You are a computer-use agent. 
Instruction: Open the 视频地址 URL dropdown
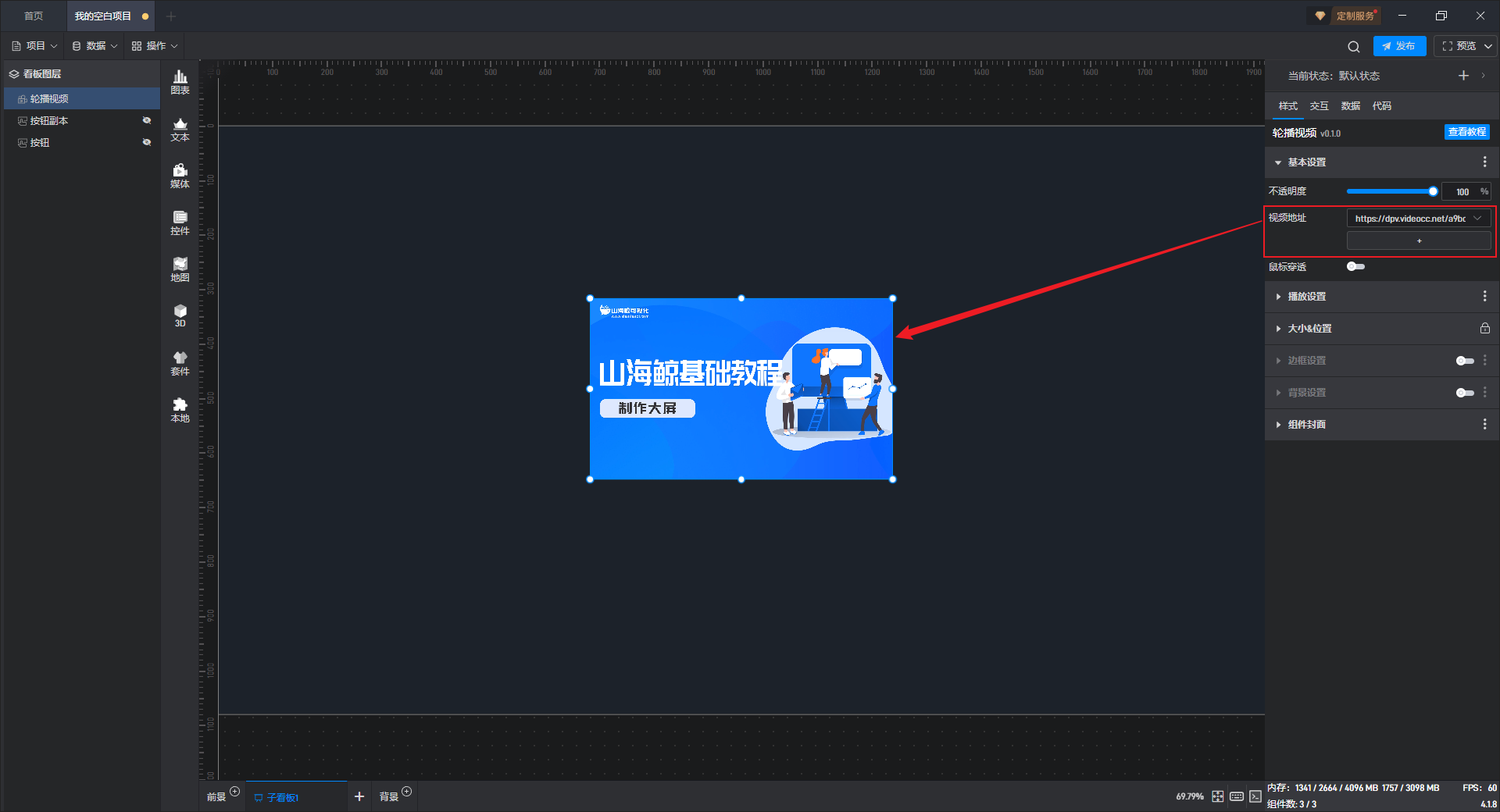click(x=1419, y=219)
